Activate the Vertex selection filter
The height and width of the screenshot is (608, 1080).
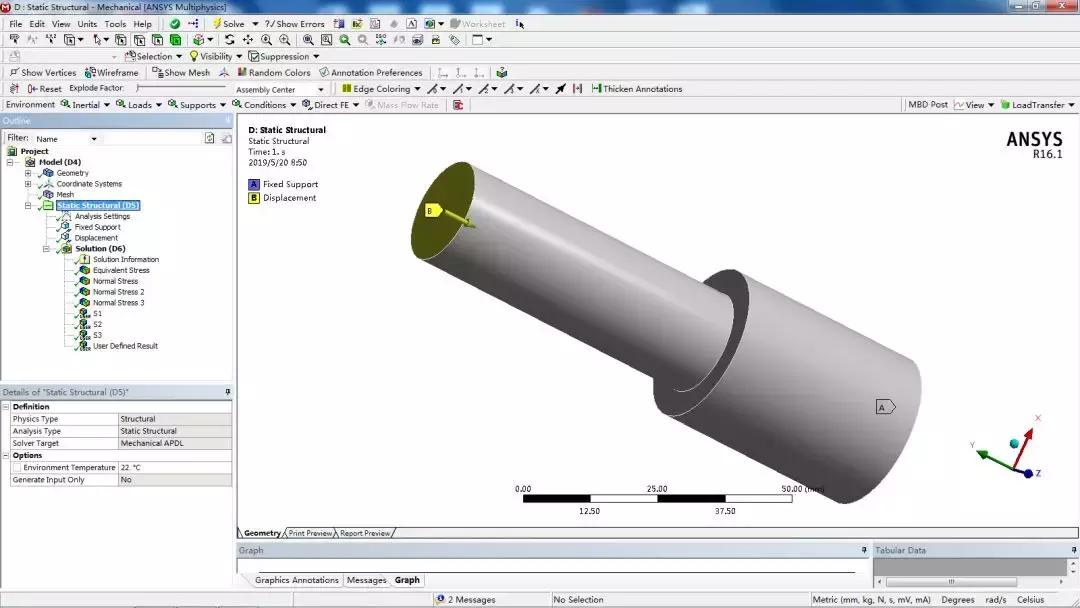point(121,40)
